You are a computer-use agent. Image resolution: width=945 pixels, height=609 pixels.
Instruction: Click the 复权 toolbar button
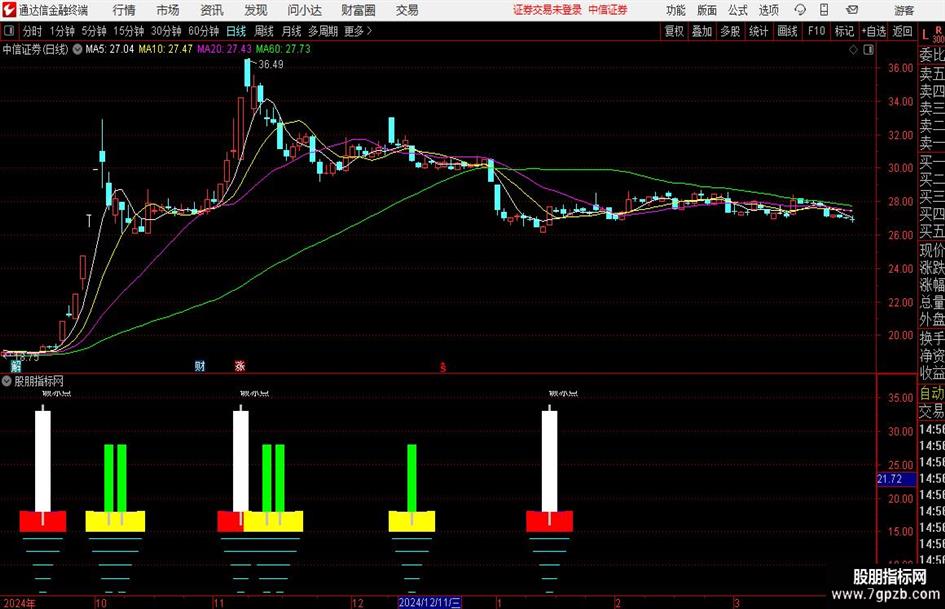click(x=674, y=31)
